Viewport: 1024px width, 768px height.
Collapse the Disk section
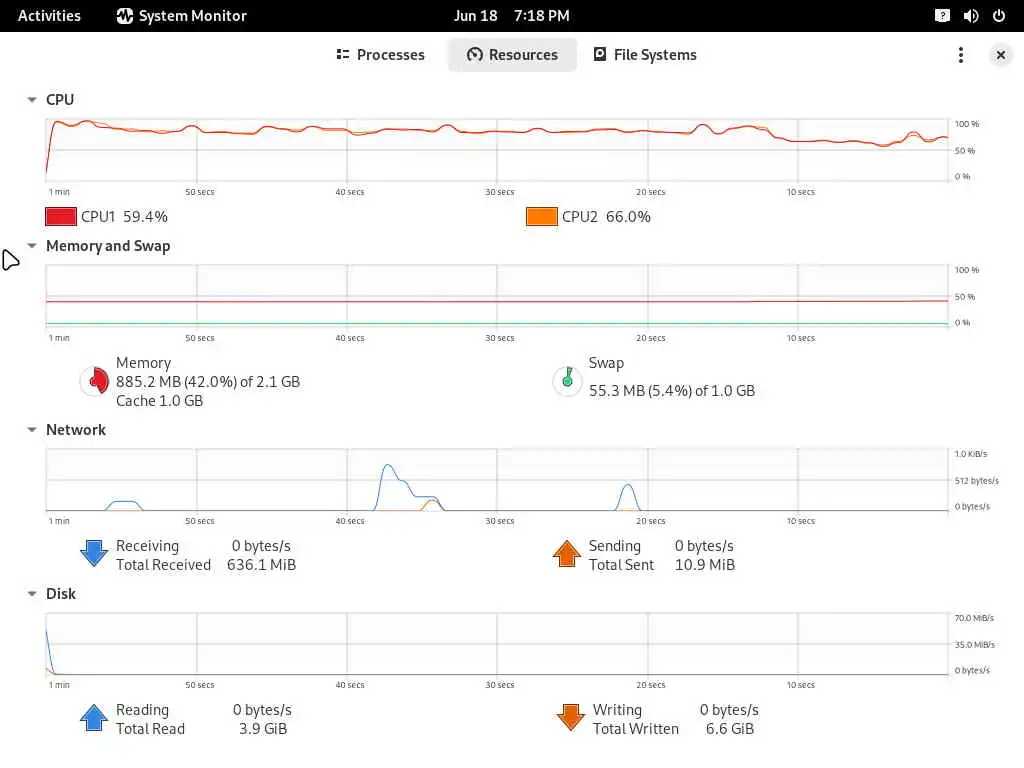(31, 594)
